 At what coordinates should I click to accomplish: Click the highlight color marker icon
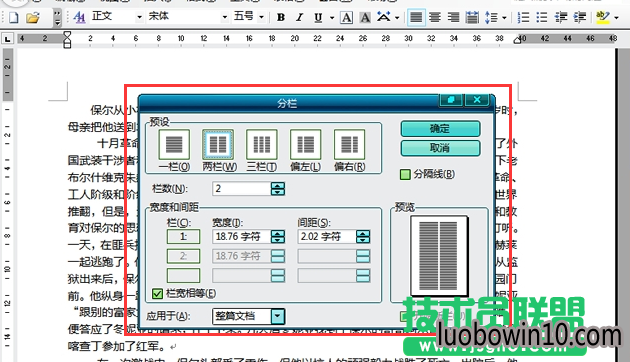603,17
